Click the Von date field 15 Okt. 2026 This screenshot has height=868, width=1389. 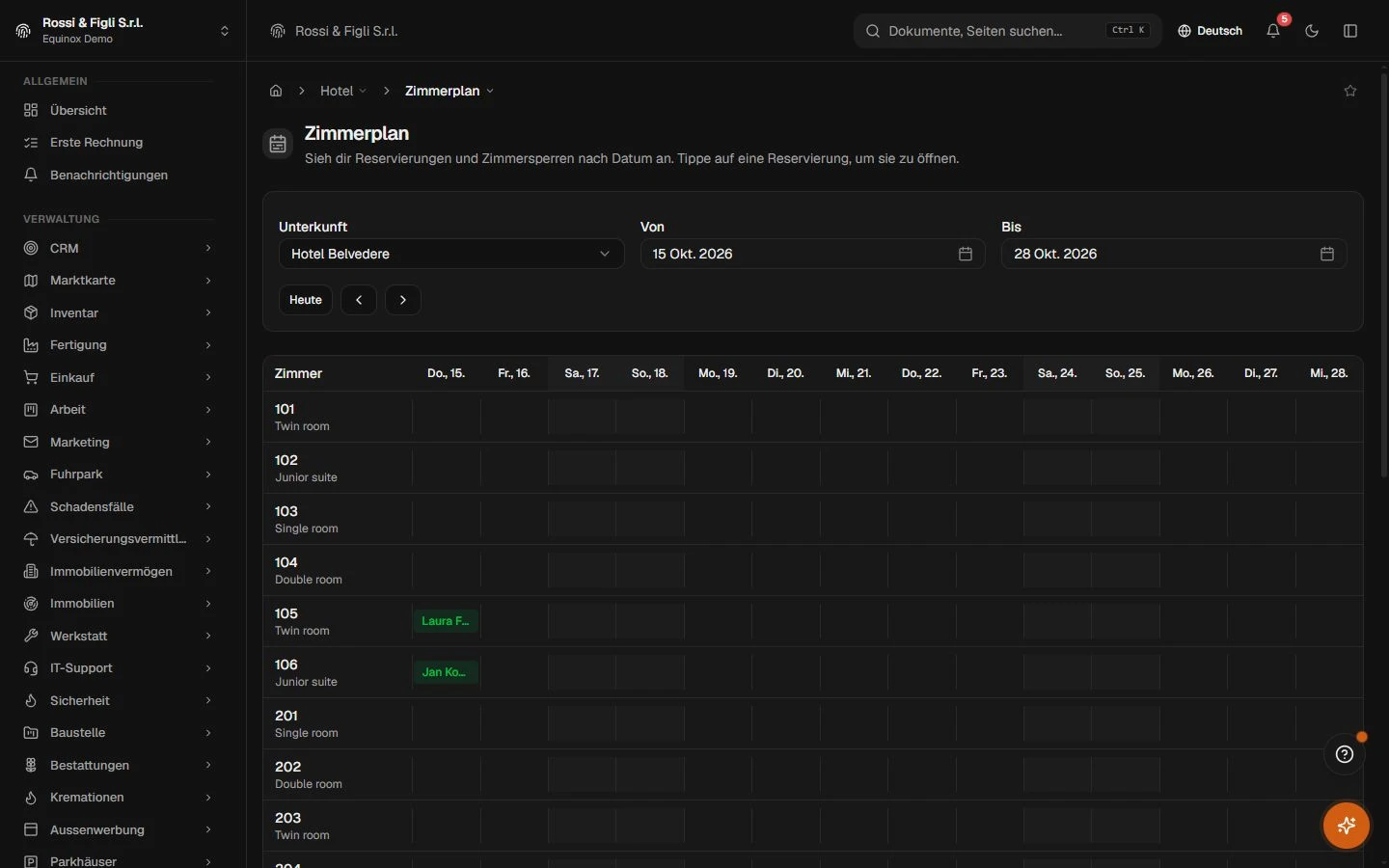(x=812, y=254)
